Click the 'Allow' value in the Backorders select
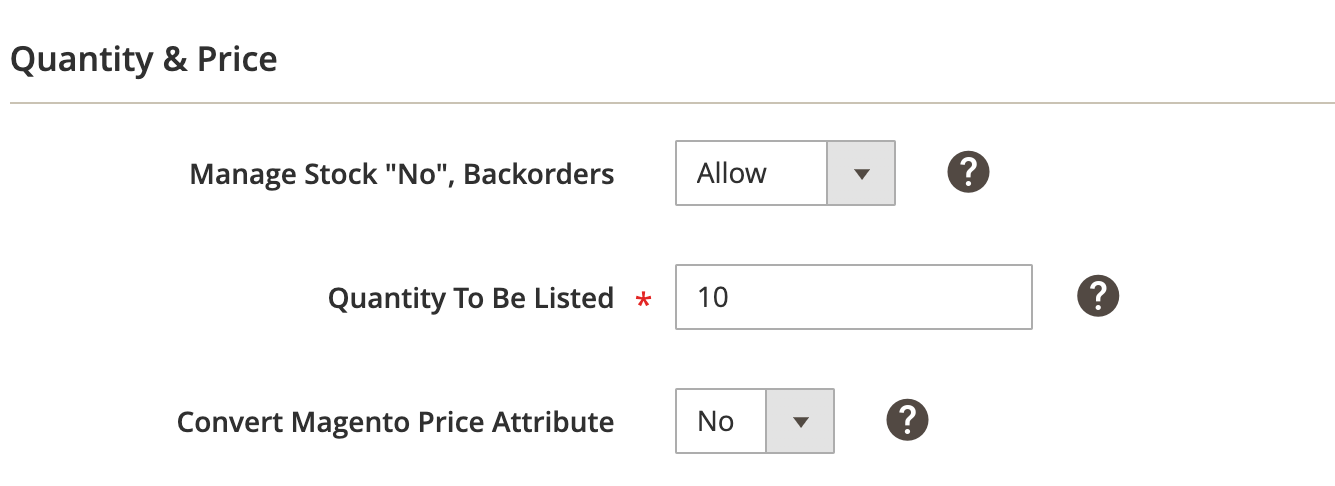This screenshot has width=1335, height=486. pos(732,173)
